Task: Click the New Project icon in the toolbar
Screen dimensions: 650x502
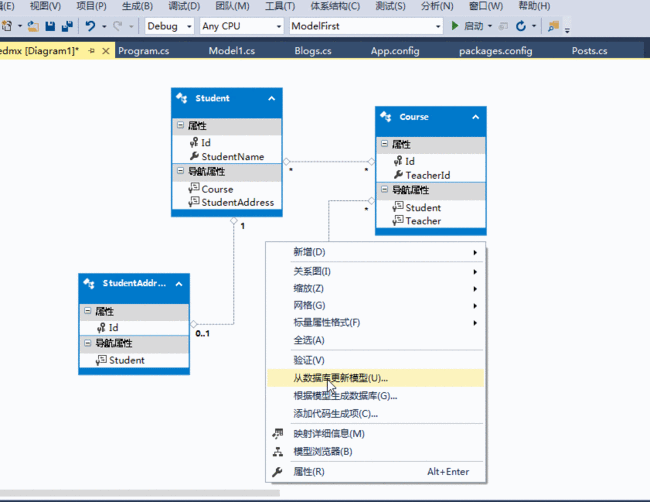Action: click(x=7, y=26)
